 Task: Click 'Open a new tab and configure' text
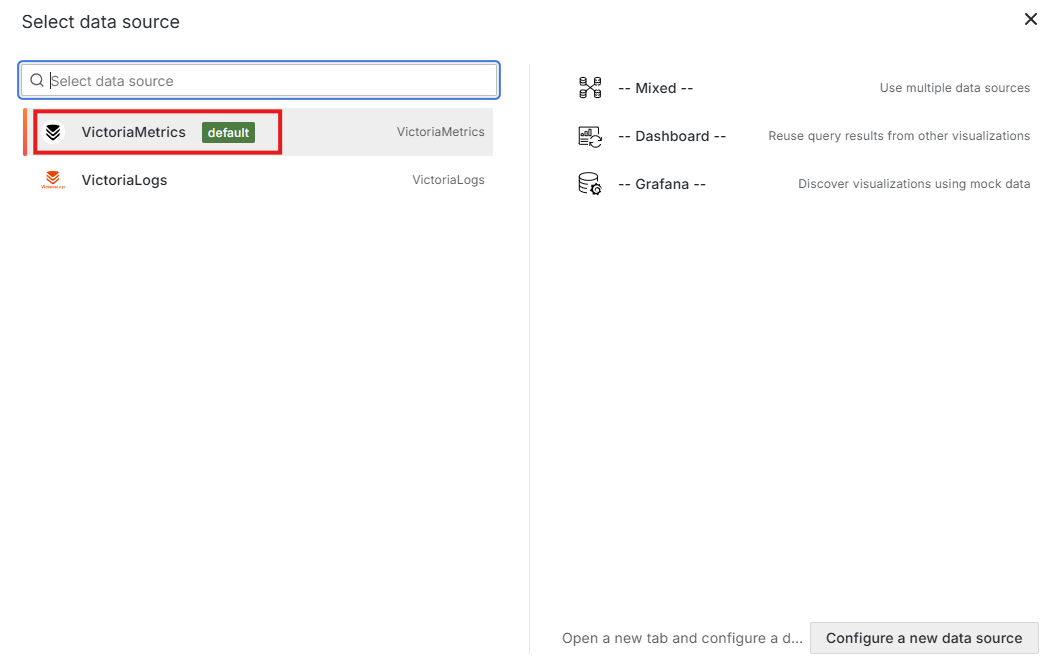682,638
